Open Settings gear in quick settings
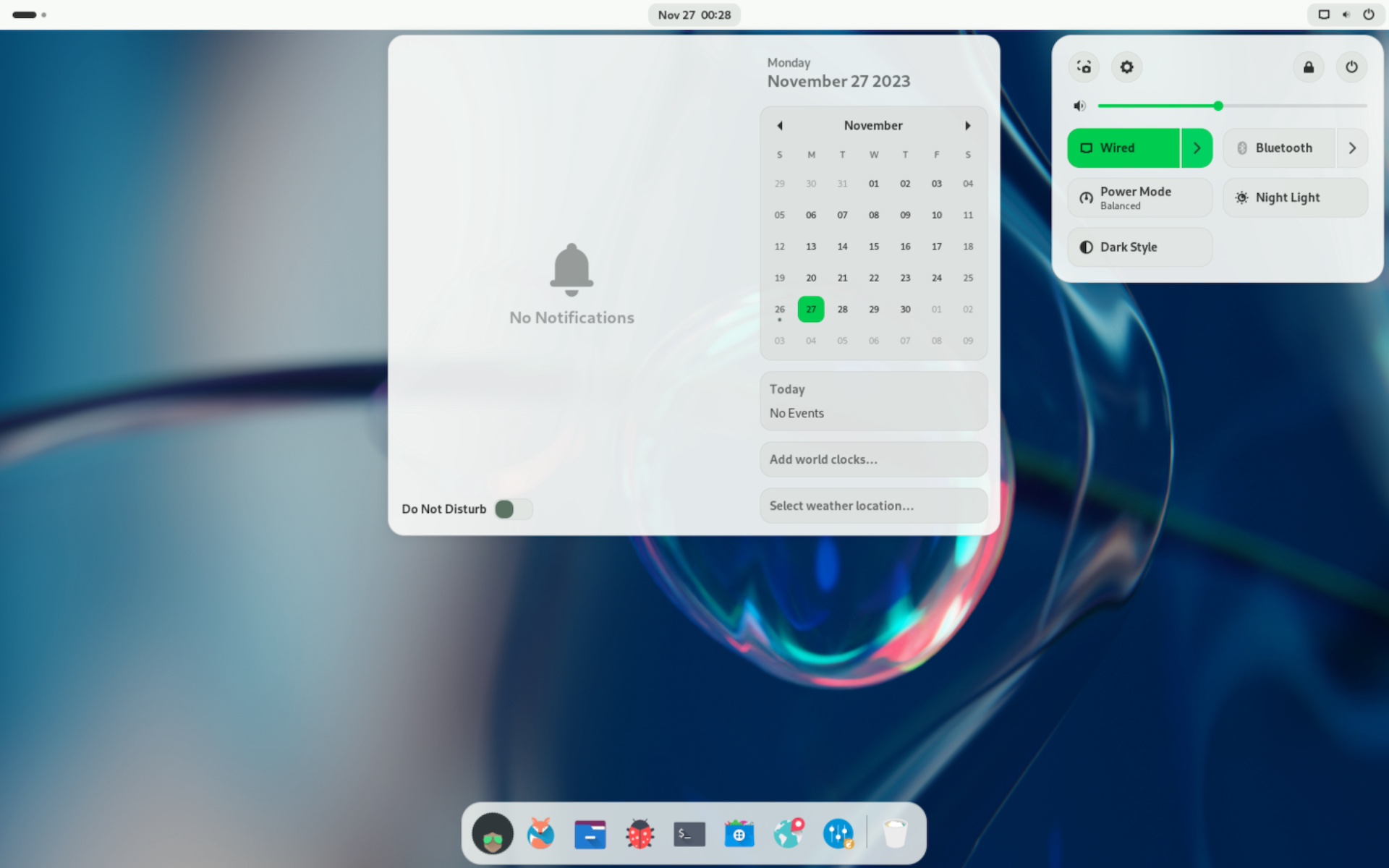Viewport: 1389px width, 868px height. [x=1126, y=67]
